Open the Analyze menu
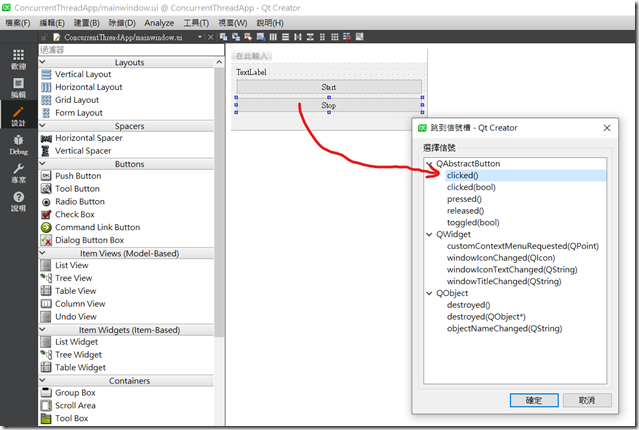 (159, 23)
